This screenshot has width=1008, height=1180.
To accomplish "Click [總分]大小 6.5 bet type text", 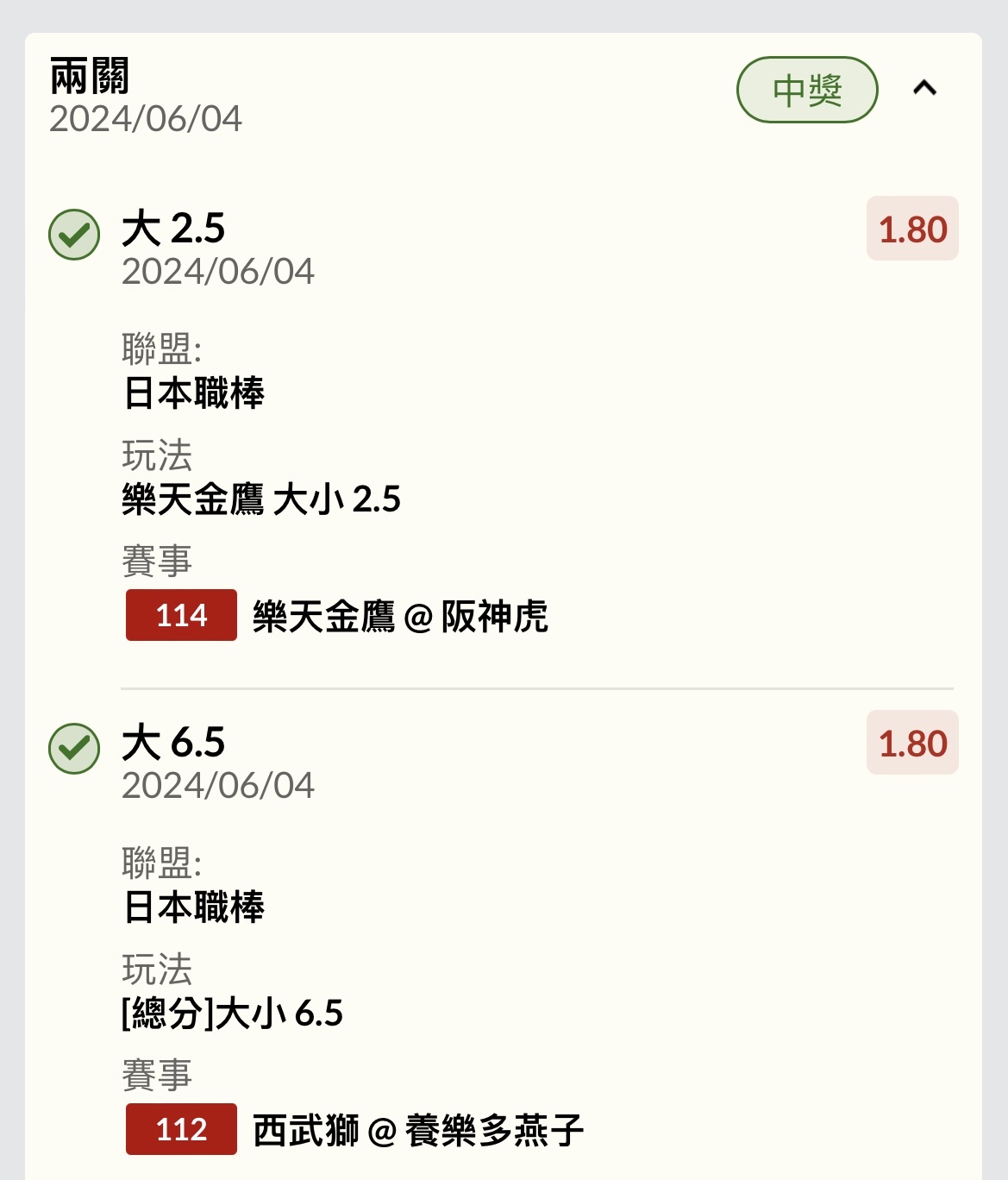I will point(232,1014).
